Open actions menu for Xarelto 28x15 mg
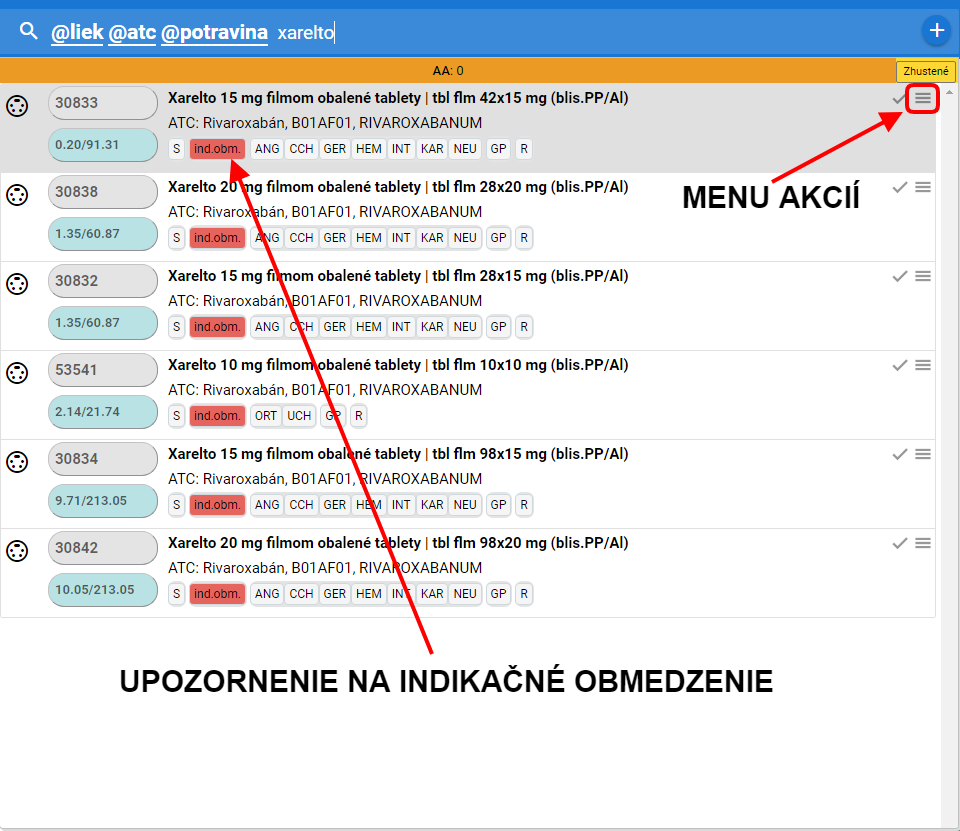Image resolution: width=960 pixels, height=831 pixels. pos(923,276)
